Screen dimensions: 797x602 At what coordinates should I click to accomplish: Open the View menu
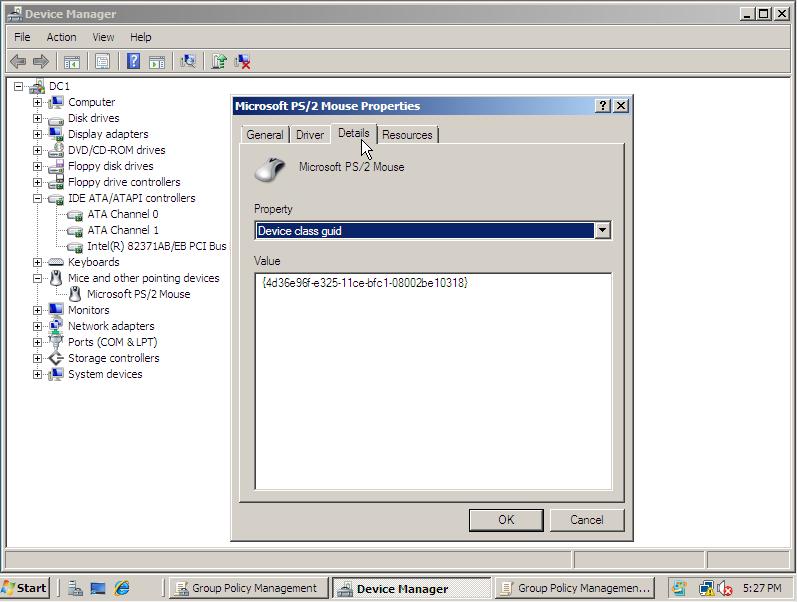[103, 37]
